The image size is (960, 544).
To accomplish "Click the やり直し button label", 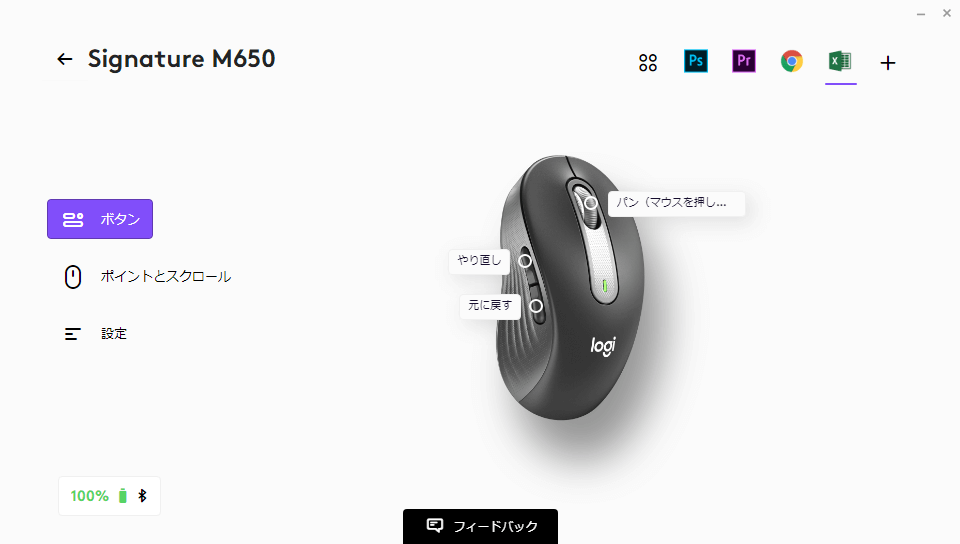I will pyautogui.click(x=479, y=261).
